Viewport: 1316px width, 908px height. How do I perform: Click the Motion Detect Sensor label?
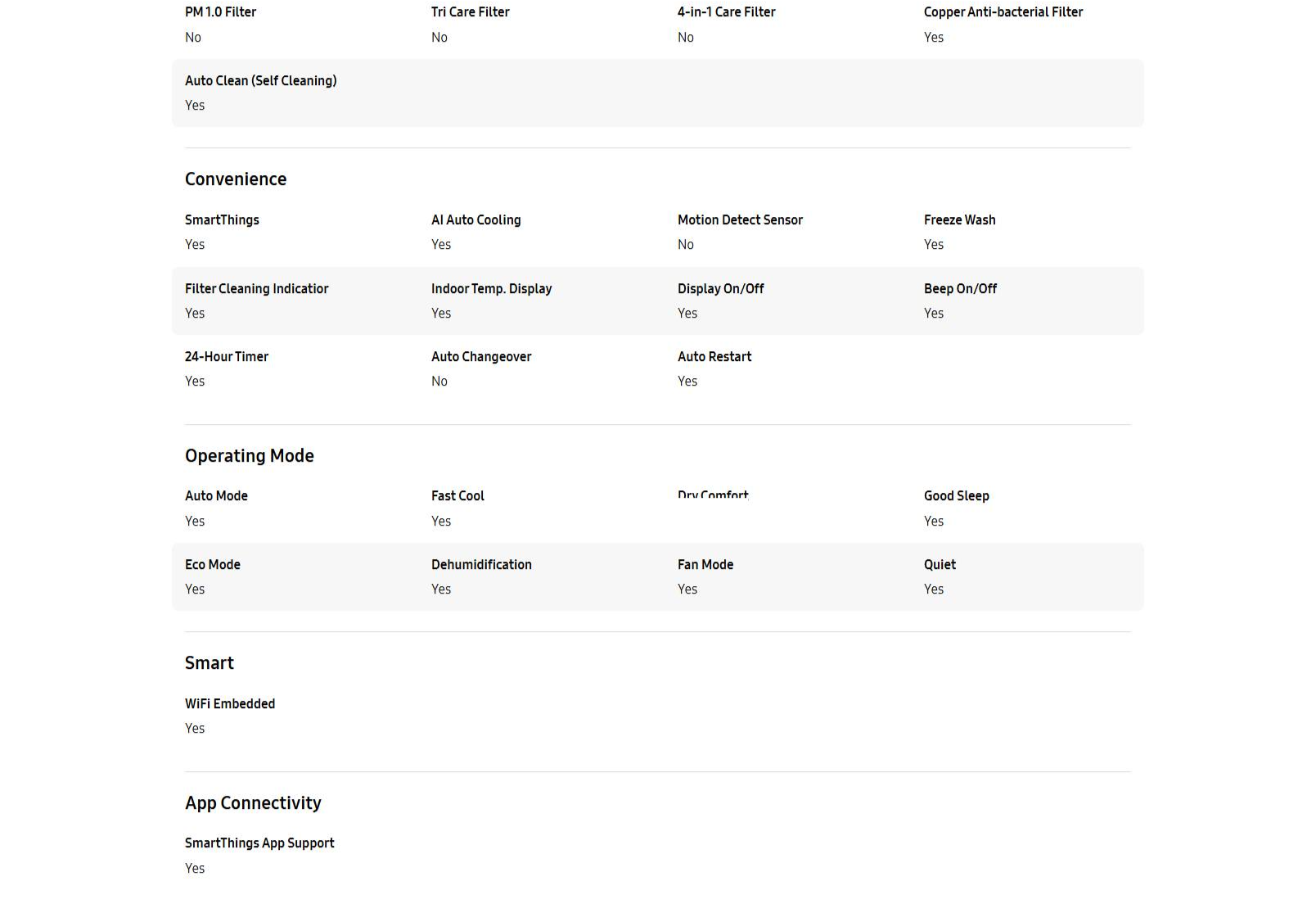pos(740,220)
